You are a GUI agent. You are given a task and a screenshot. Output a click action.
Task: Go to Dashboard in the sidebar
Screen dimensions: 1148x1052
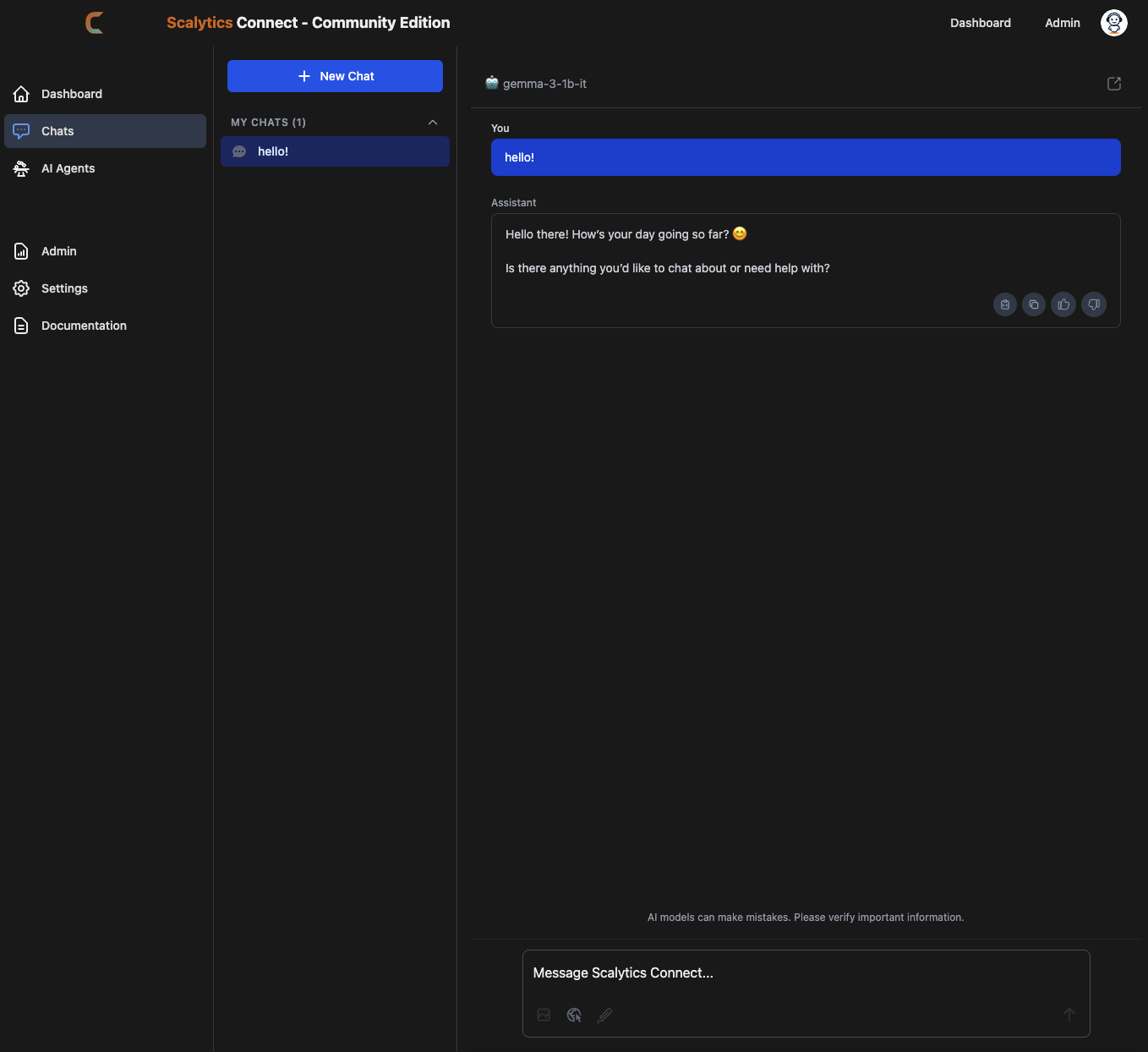pyautogui.click(x=105, y=94)
